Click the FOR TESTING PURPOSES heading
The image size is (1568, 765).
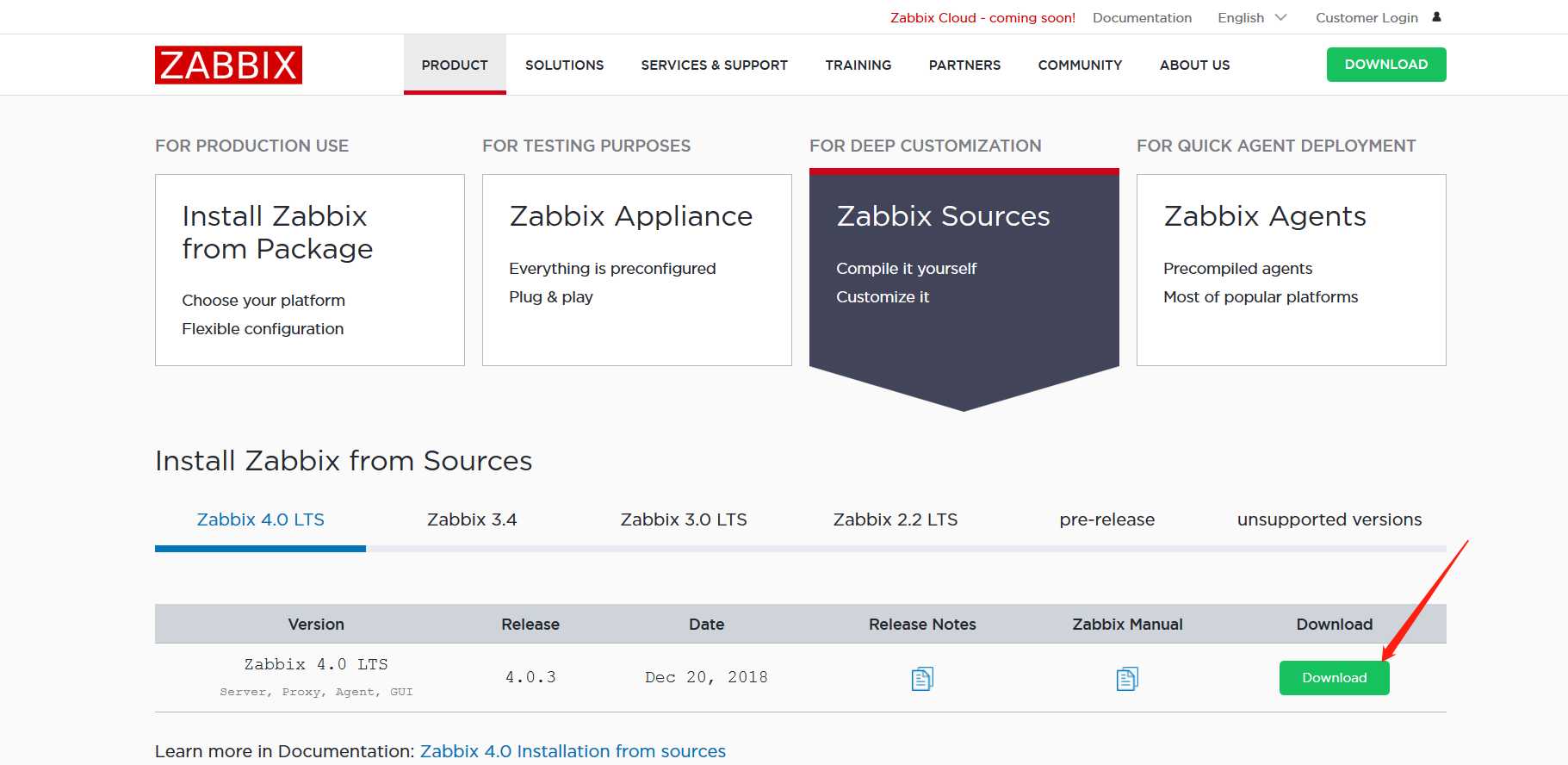(x=586, y=146)
